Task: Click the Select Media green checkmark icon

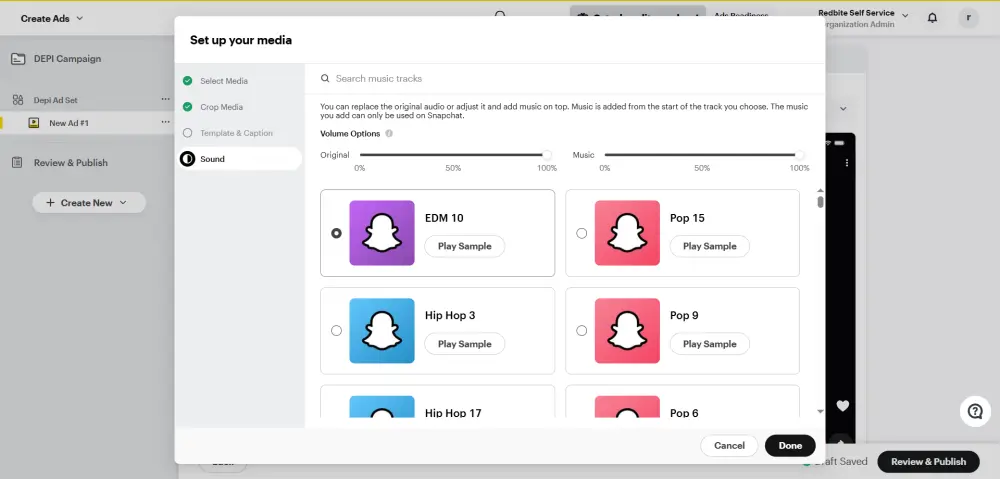Action: (188, 81)
